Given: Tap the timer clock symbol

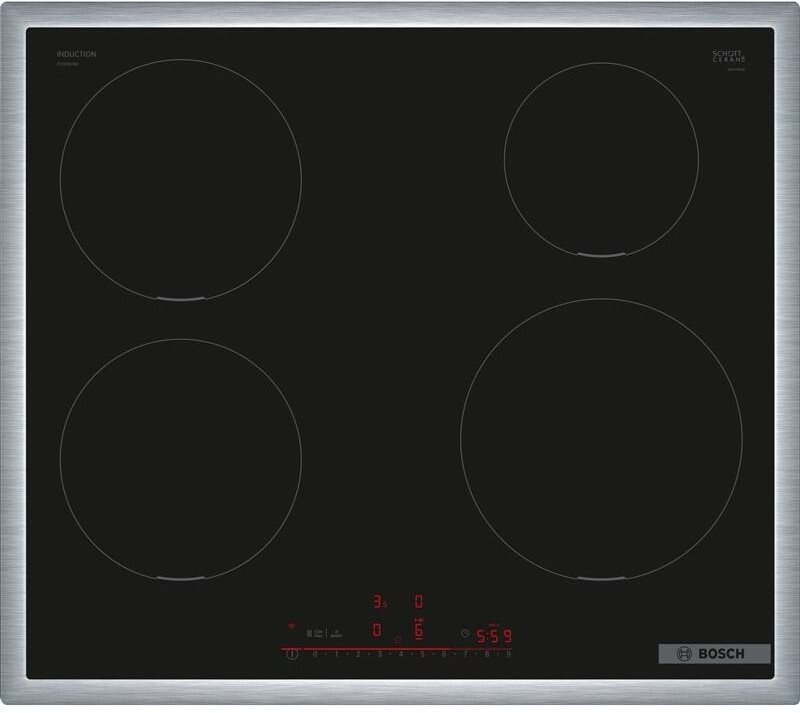Looking at the screenshot, I should 464,633.
